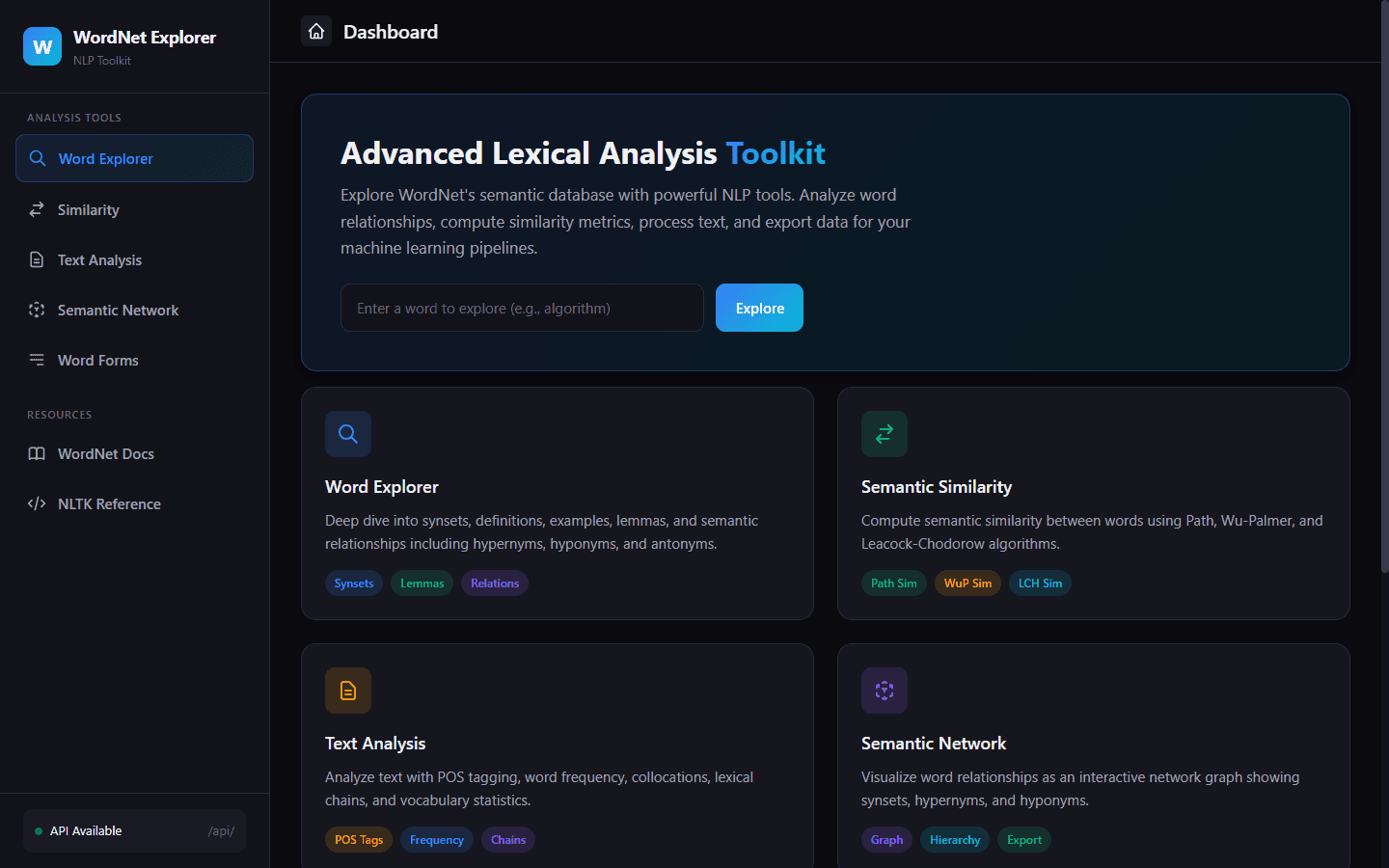The width and height of the screenshot is (1389, 868).
Task: Click the WuP Sim badge
Action: click(x=967, y=583)
